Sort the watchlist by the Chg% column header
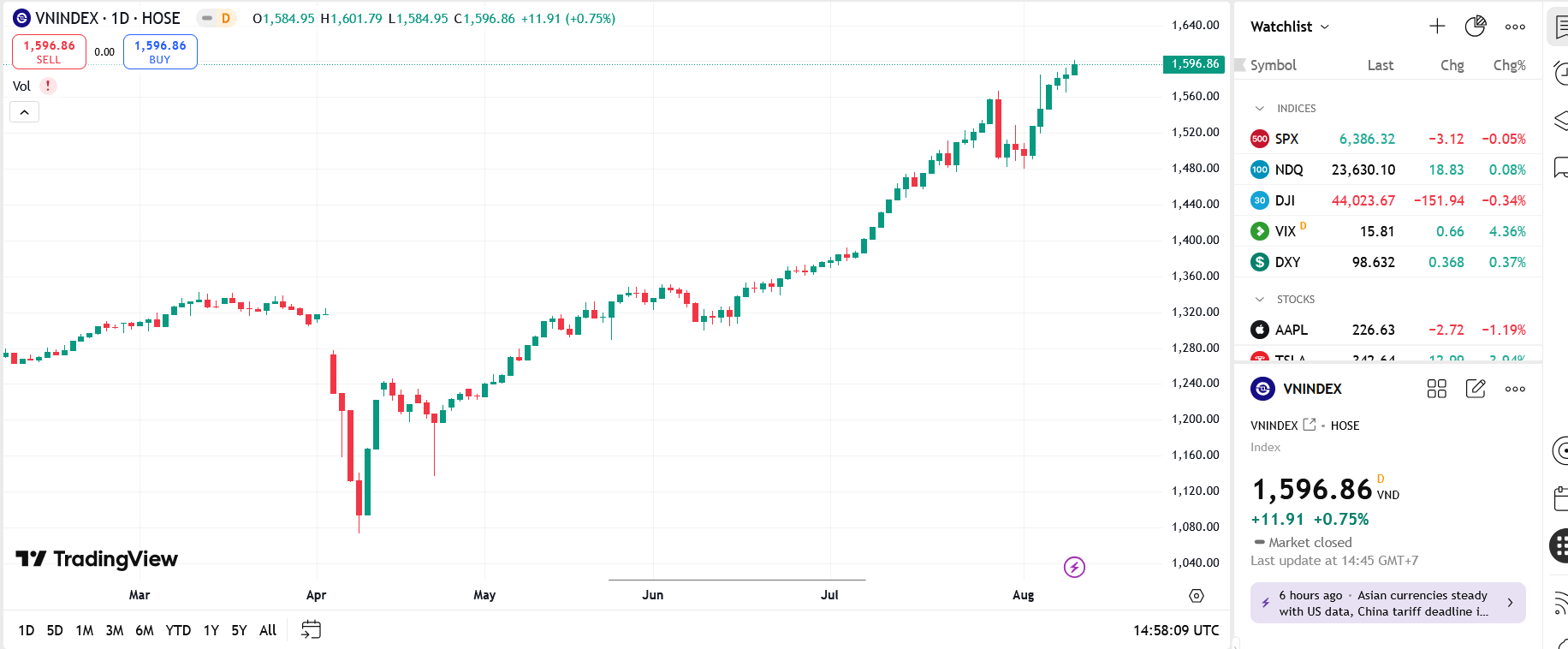Screen dimensions: 1568x649 (x=1510, y=65)
